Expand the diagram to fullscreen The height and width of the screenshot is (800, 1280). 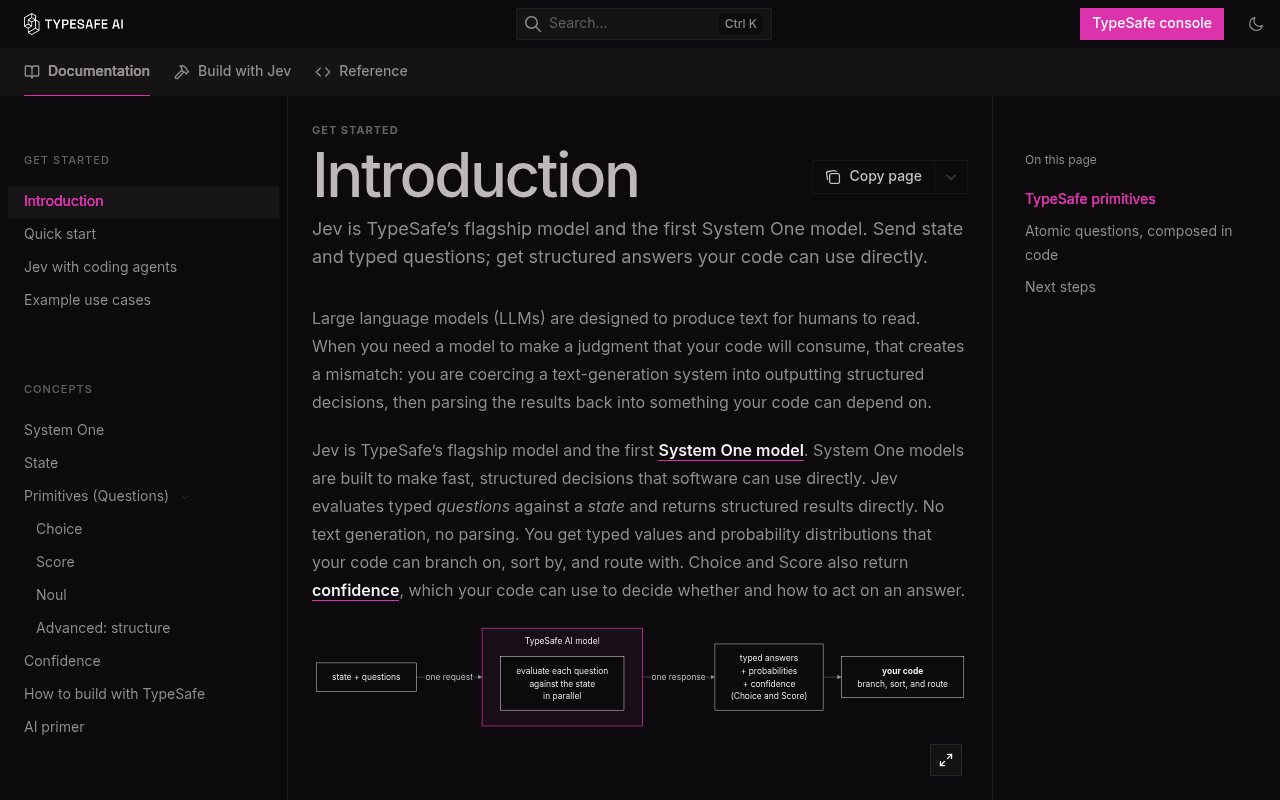(x=946, y=760)
